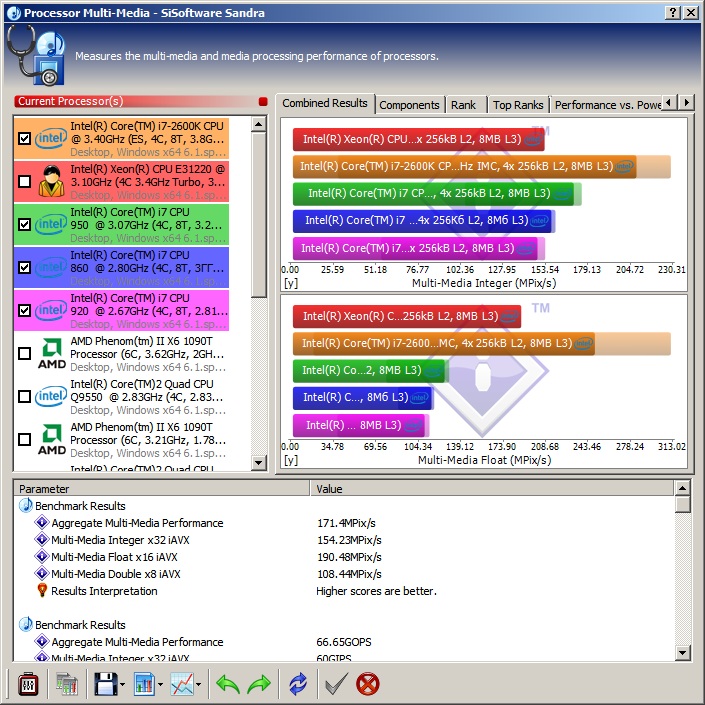Click the Intel logo of Core2 Quad Q9550
Screen dimensions: 705x705
pyautogui.click(x=51, y=396)
